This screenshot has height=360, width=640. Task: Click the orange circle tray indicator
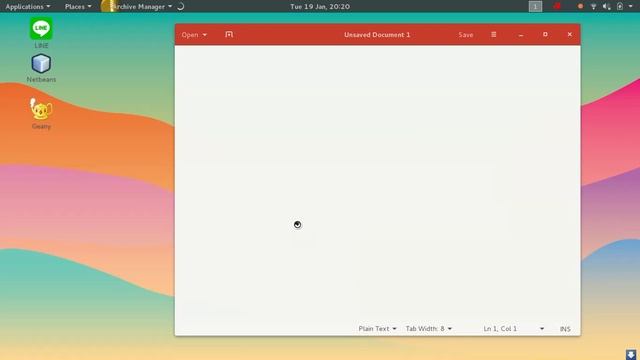[580, 6]
